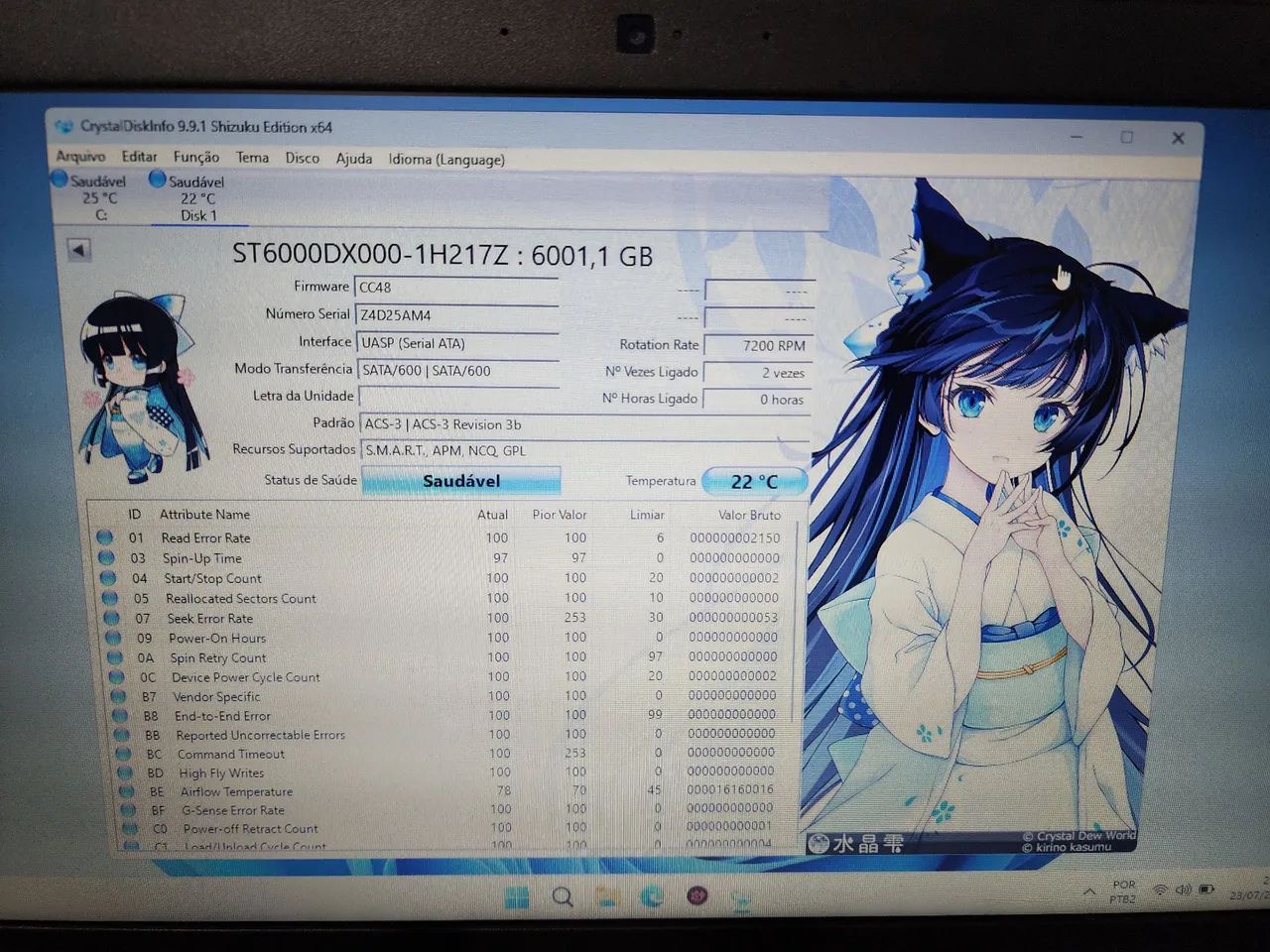Click the Reallocated Sectors Count status circle
Screen dimensions: 1270x952
pyautogui.click(x=109, y=598)
